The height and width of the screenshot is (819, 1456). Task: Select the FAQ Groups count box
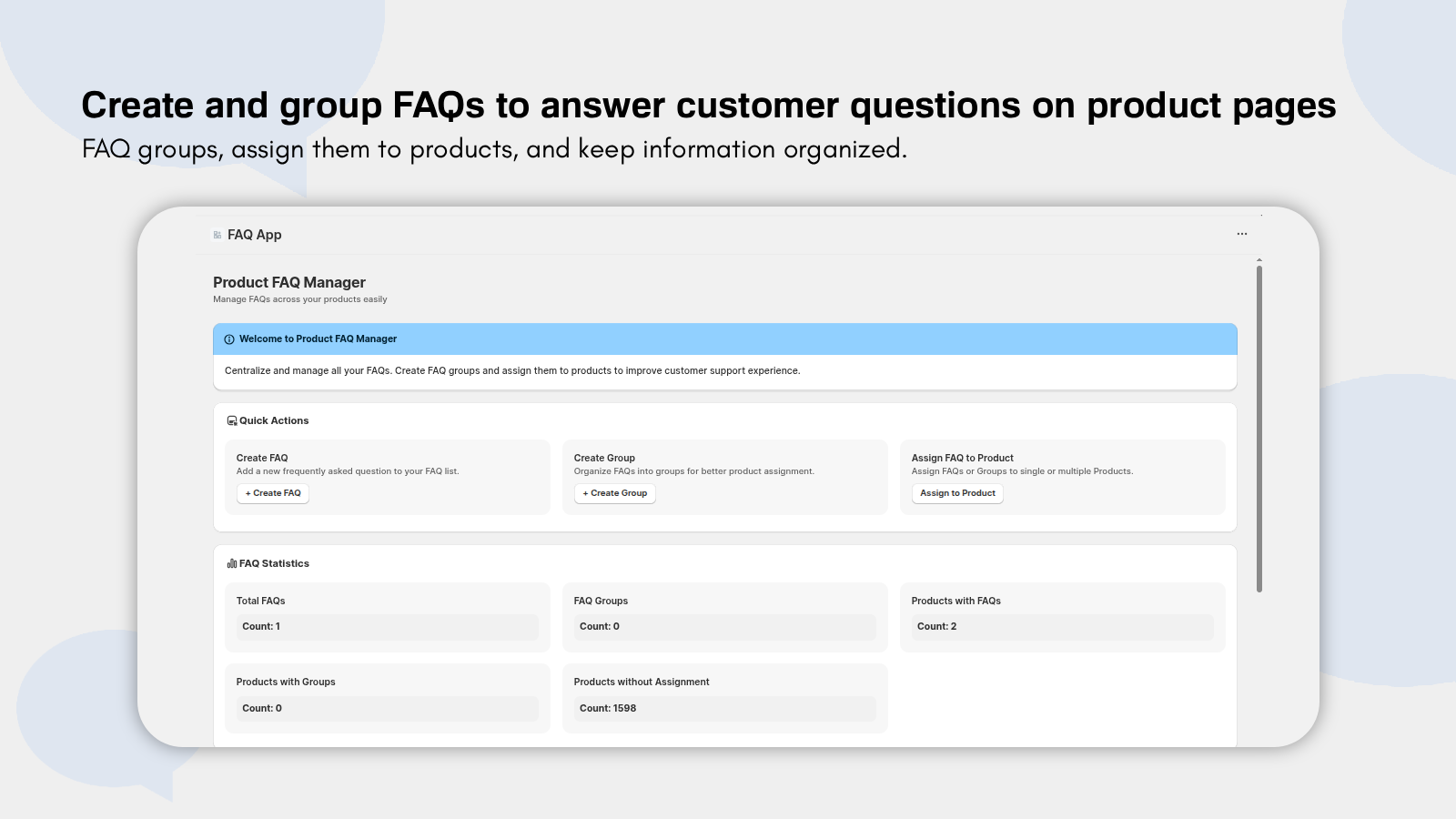[x=724, y=627]
